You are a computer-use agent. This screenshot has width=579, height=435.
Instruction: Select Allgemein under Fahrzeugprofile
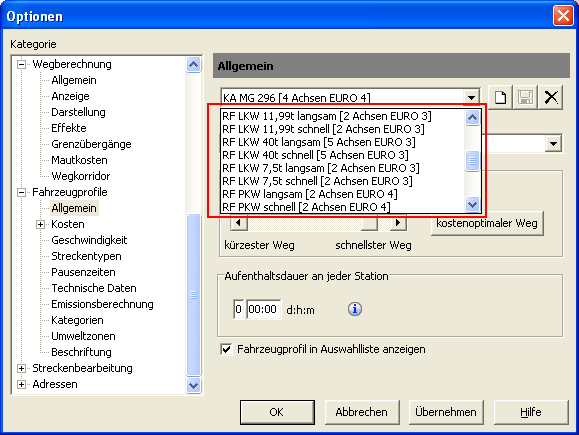coord(74,208)
